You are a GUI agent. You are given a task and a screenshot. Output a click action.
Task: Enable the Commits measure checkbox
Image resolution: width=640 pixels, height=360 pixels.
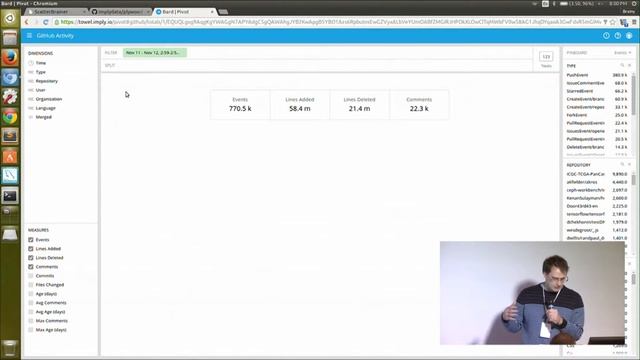[x=31, y=276]
